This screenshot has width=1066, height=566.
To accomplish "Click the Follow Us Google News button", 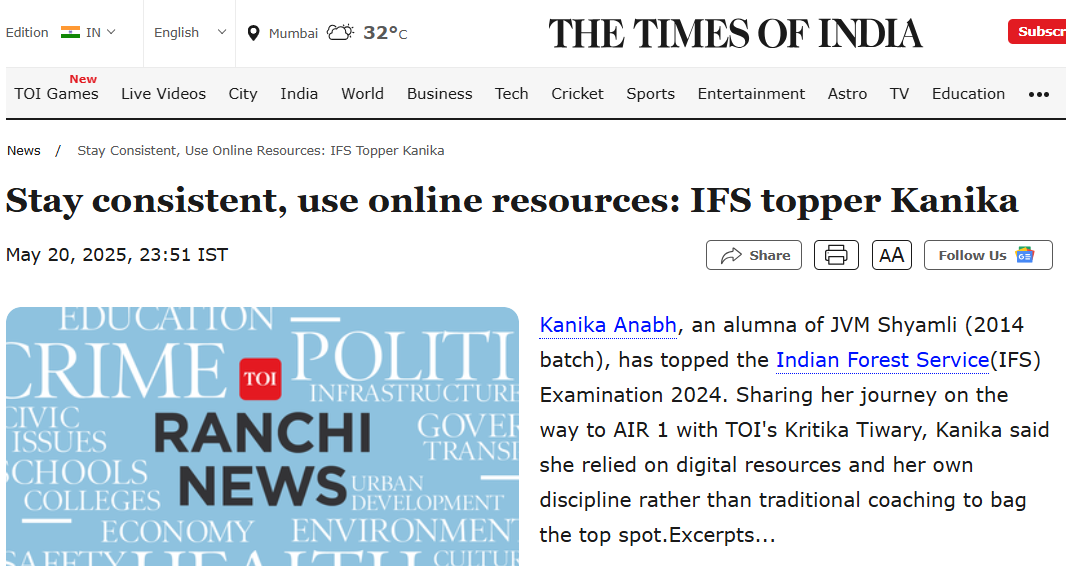I will 988,255.
